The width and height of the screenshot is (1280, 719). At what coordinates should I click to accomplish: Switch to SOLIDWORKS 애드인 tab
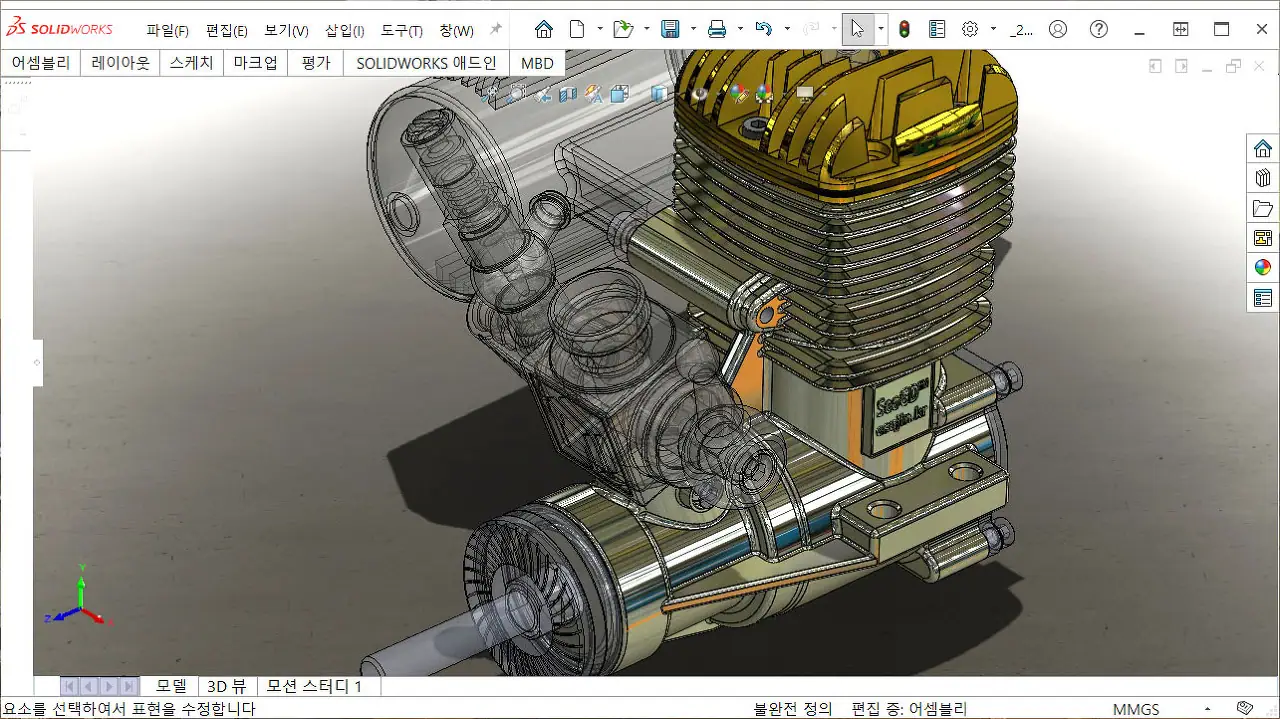tap(426, 63)
